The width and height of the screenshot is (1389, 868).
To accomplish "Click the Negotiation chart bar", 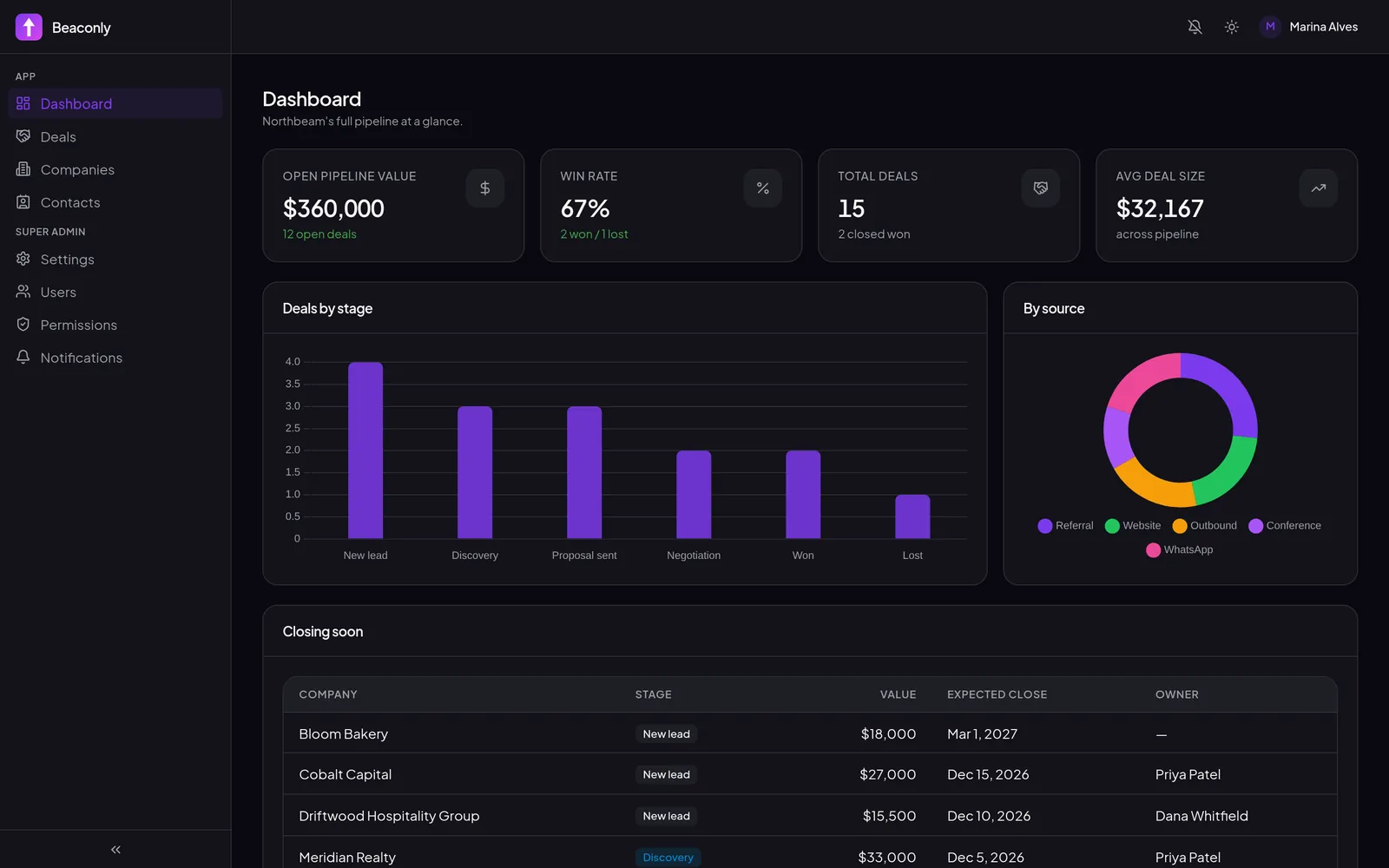I will pos(694,495).
